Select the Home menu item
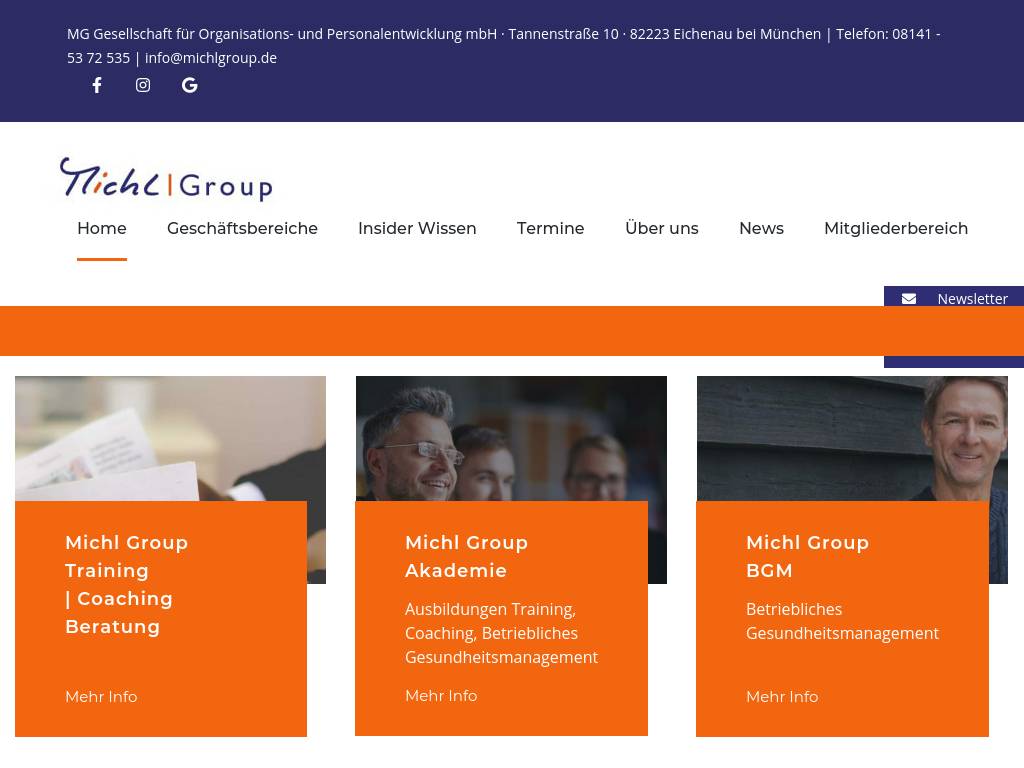 [x=102, y=228]
